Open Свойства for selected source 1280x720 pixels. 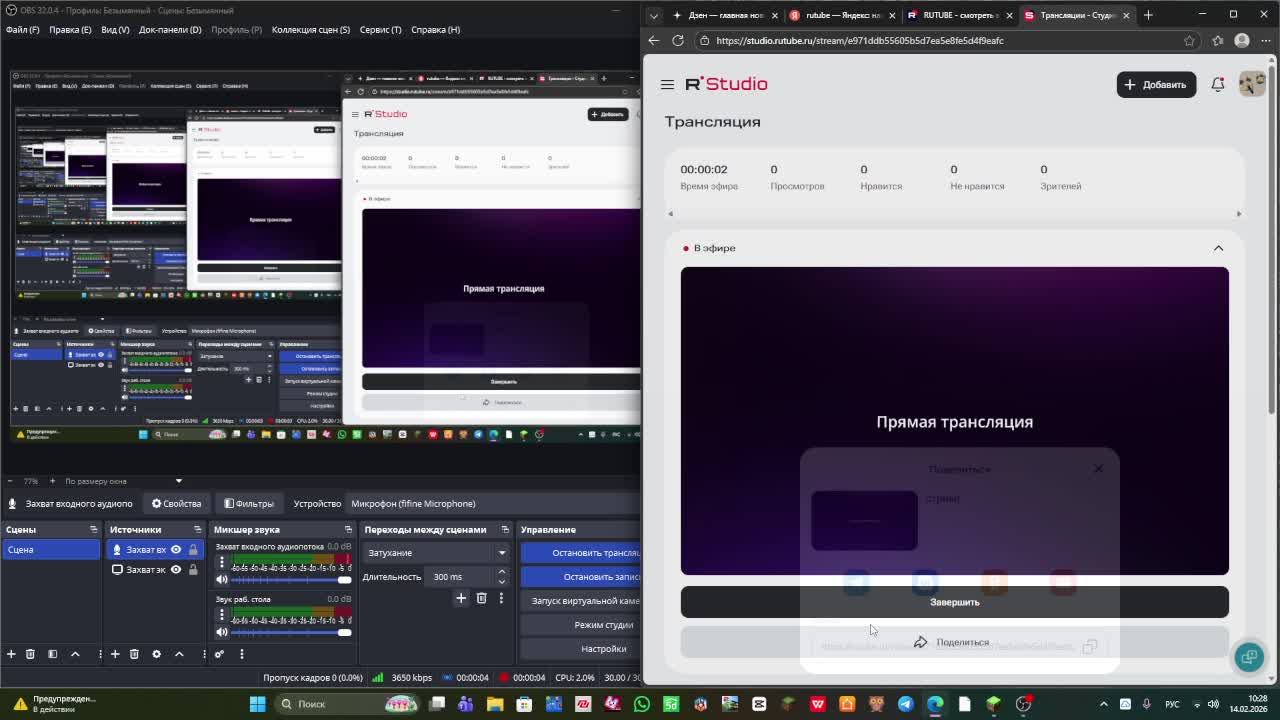(176, 504)
